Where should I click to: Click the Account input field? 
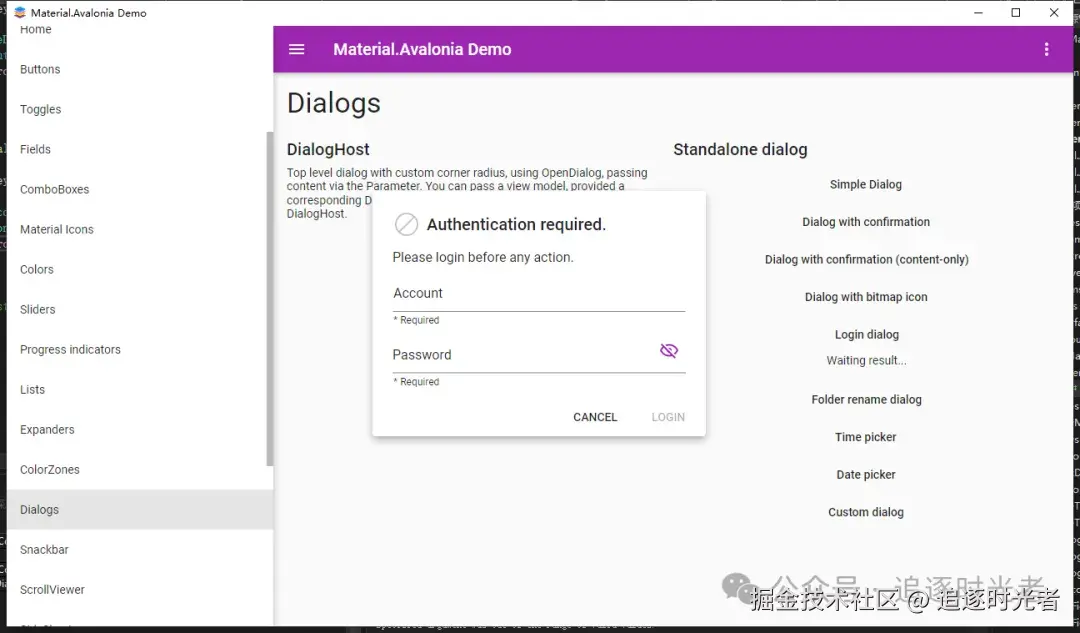click(x=539, y=294)
